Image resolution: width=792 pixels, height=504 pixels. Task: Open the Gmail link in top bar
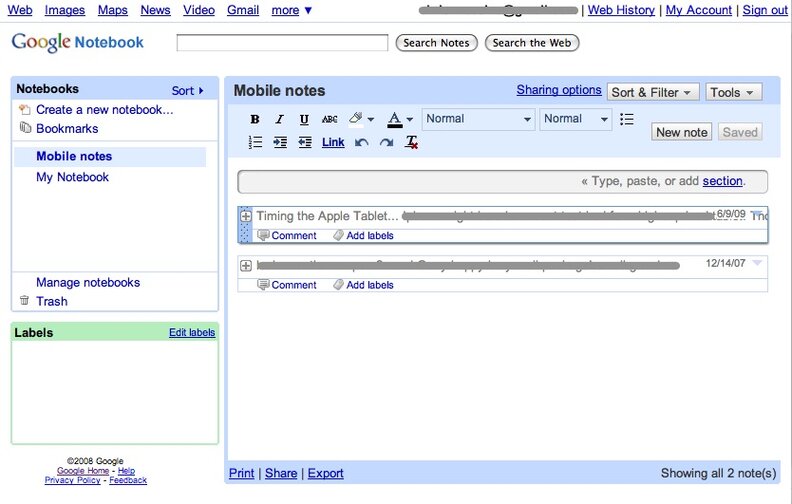pos(242,10)
